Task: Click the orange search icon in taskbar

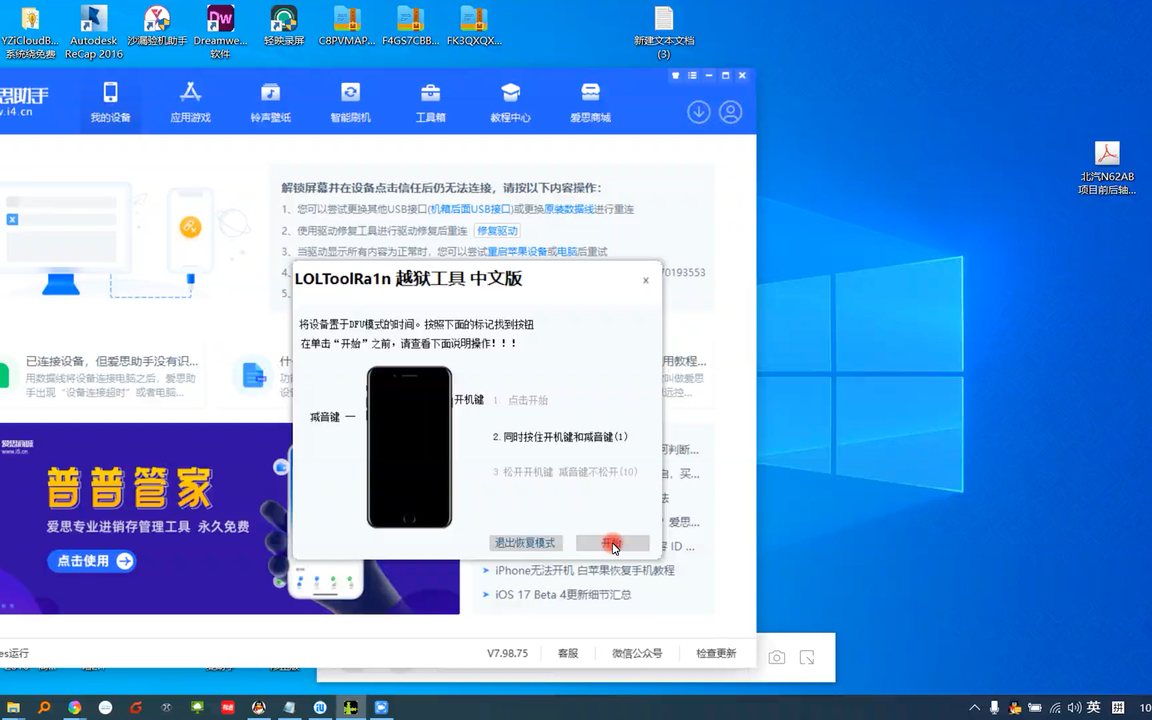Action: pyautogui.click(x=44, y=708)
